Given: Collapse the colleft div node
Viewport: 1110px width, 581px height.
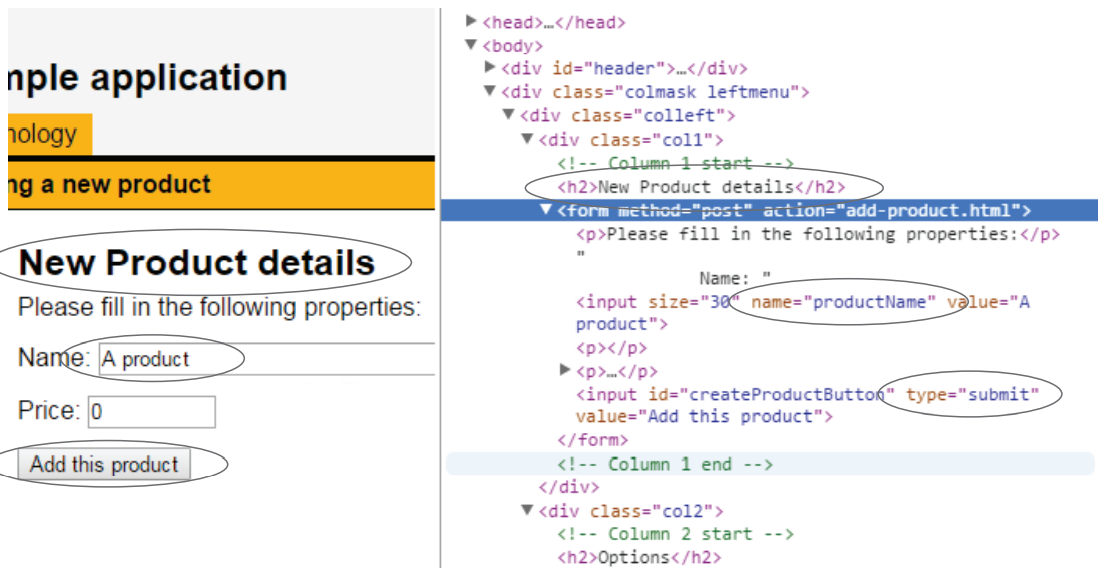Looking at the screenshot, I should point(508,114).
